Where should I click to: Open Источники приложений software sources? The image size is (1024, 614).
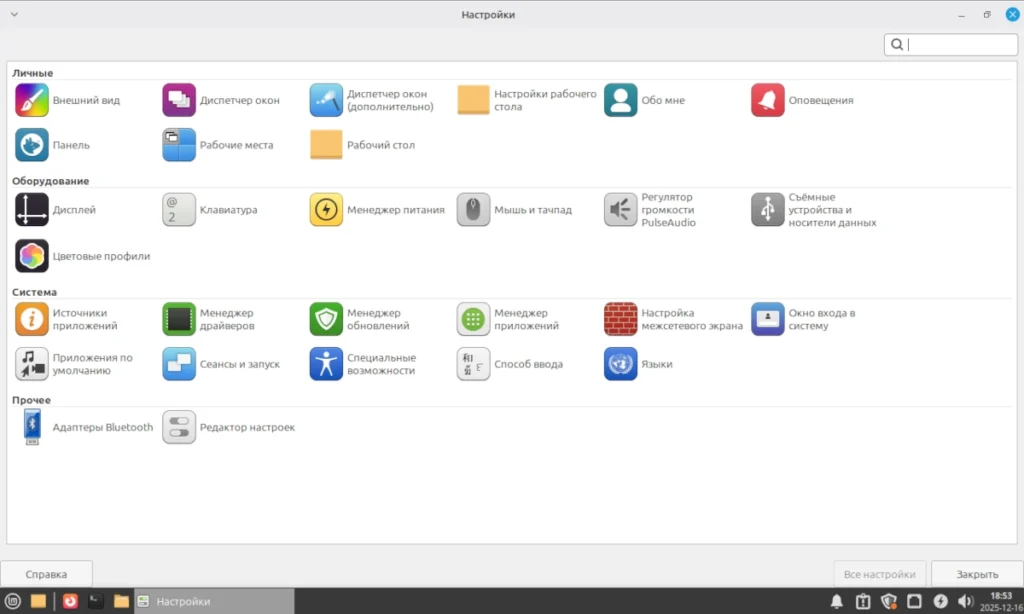(67, 319)
